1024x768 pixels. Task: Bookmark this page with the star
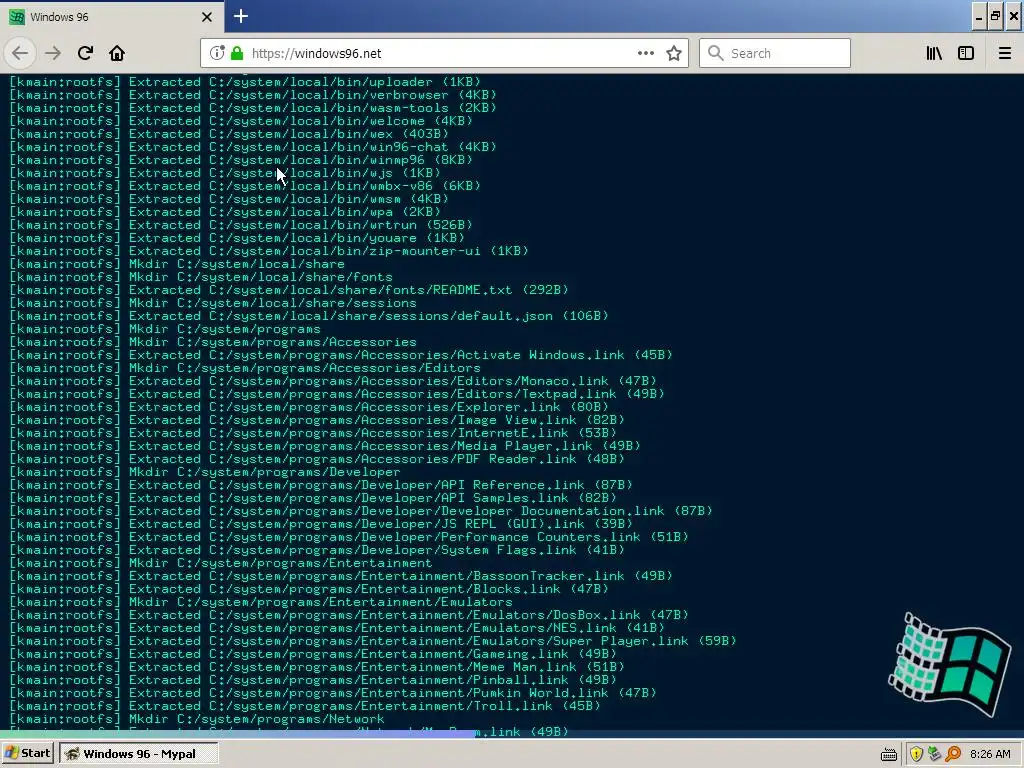[x=674, y=53]
